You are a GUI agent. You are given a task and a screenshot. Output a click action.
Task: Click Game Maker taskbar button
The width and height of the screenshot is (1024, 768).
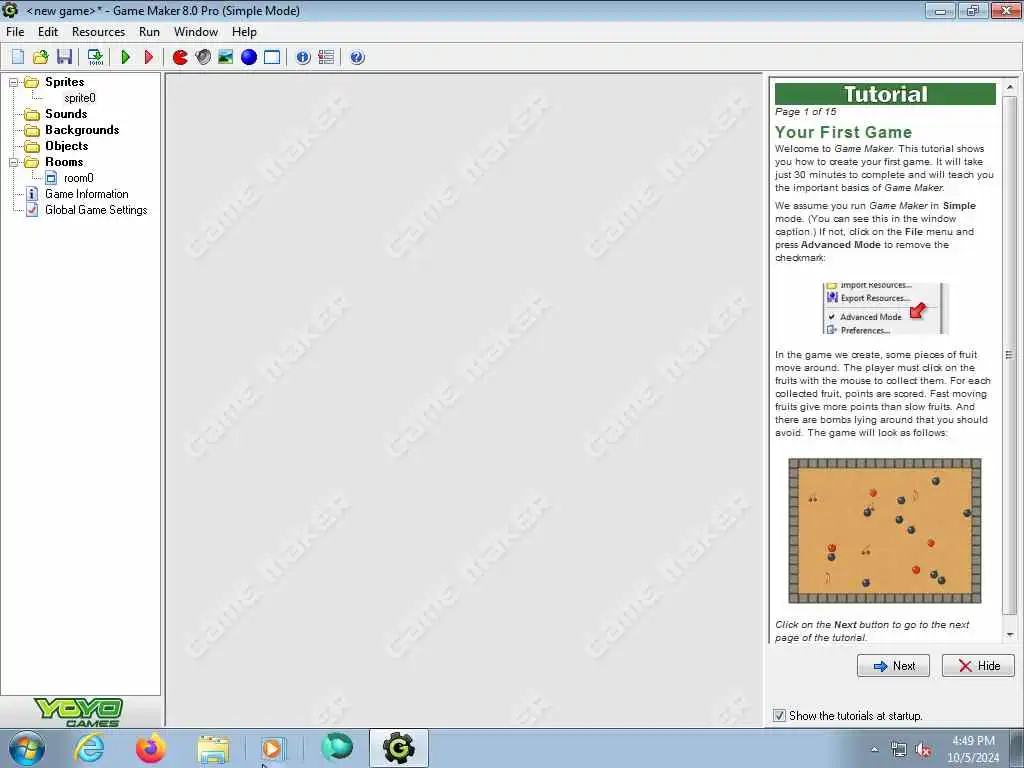pyautogui.click(x=398, y=748)
